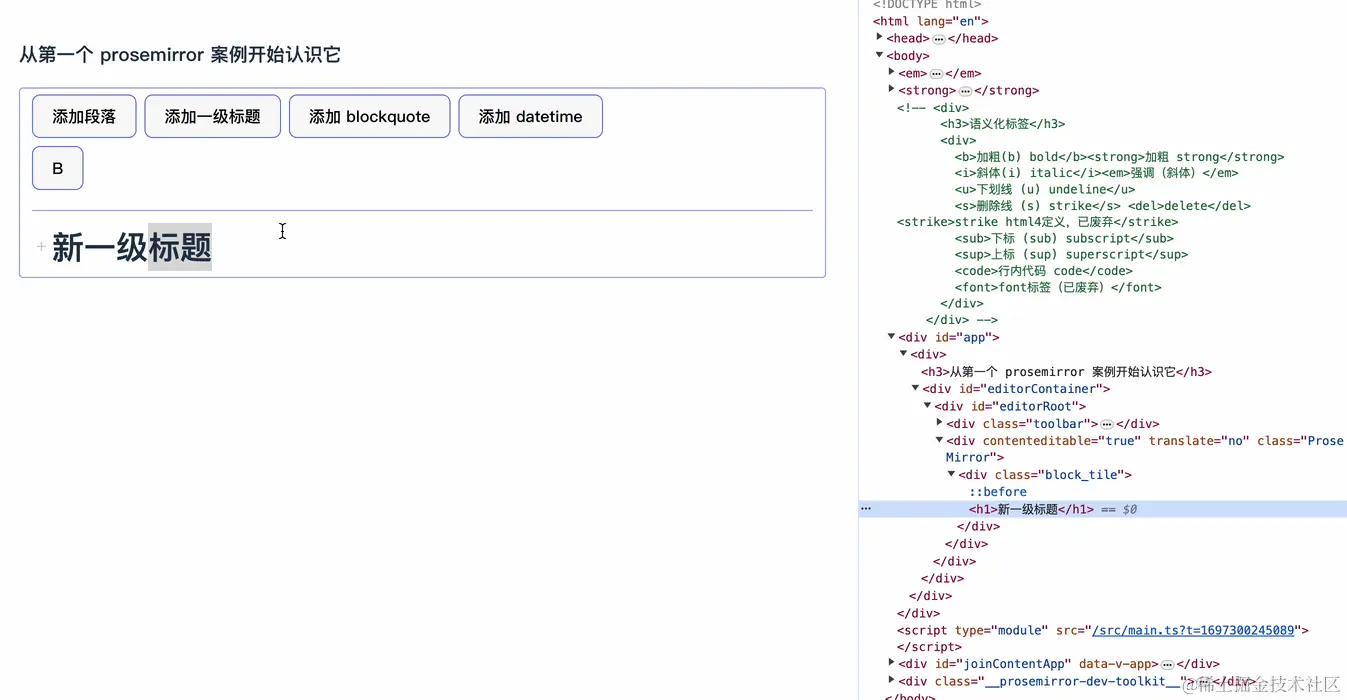Click the ellipsis beside the selected h1 row

tap(866, 509)
